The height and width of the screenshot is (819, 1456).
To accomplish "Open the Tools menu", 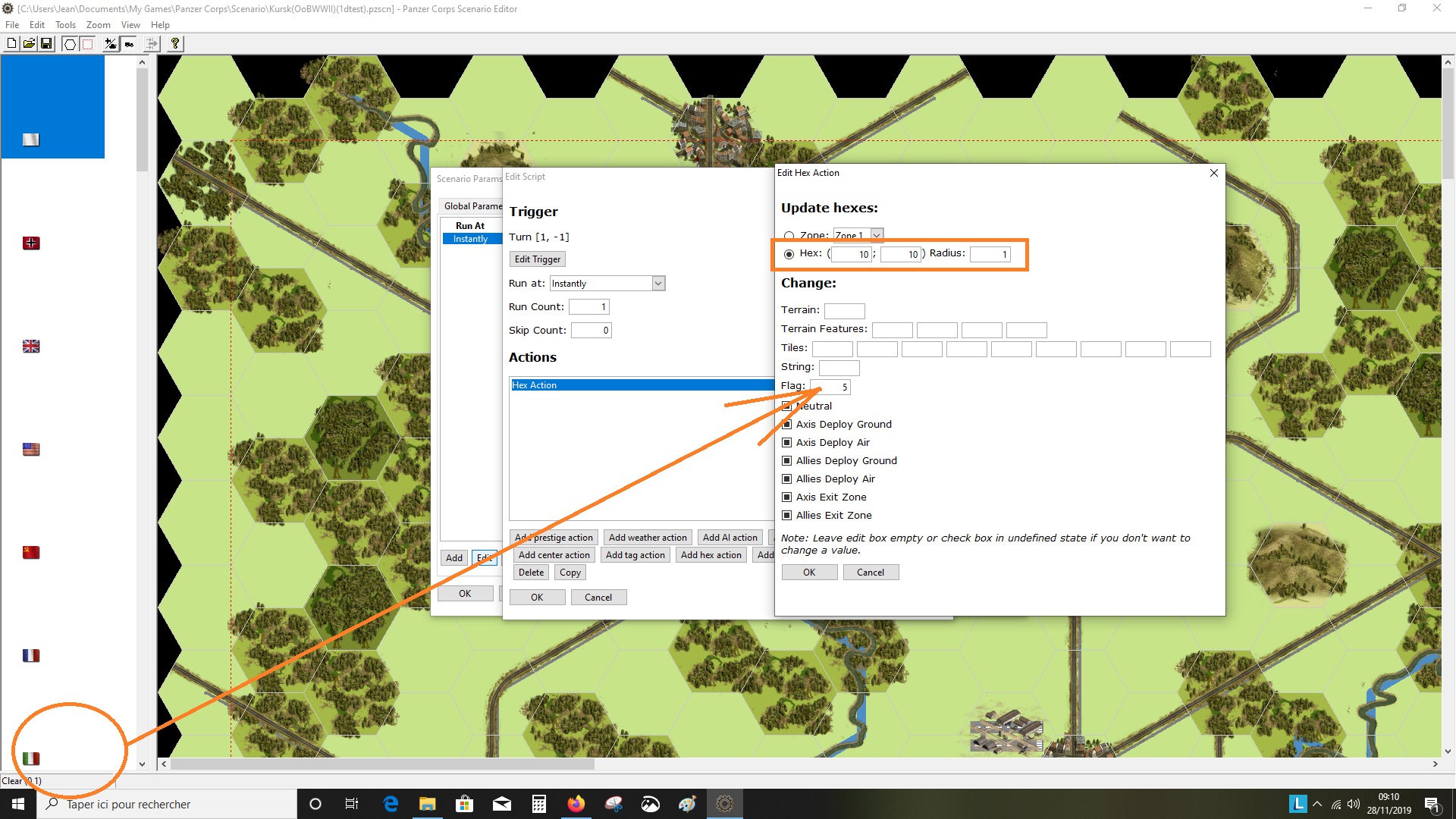I will click(65, 25).
